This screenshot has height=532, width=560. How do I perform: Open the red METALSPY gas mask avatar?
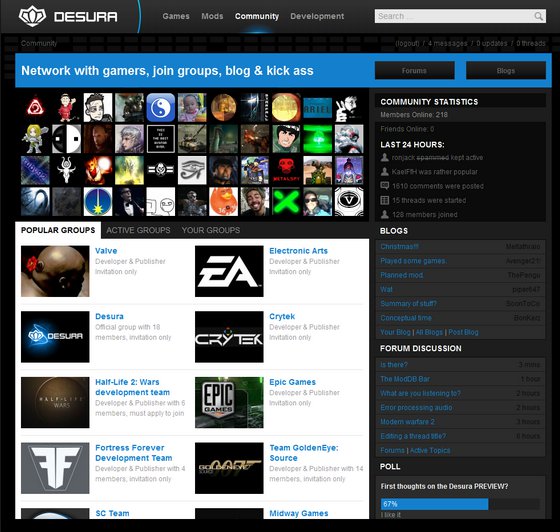point(286,170)
